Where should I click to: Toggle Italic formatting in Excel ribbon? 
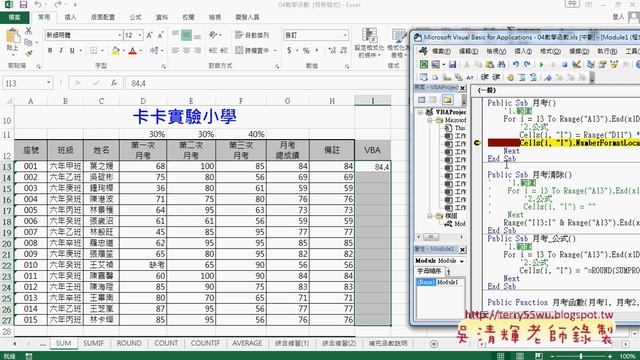61,51
